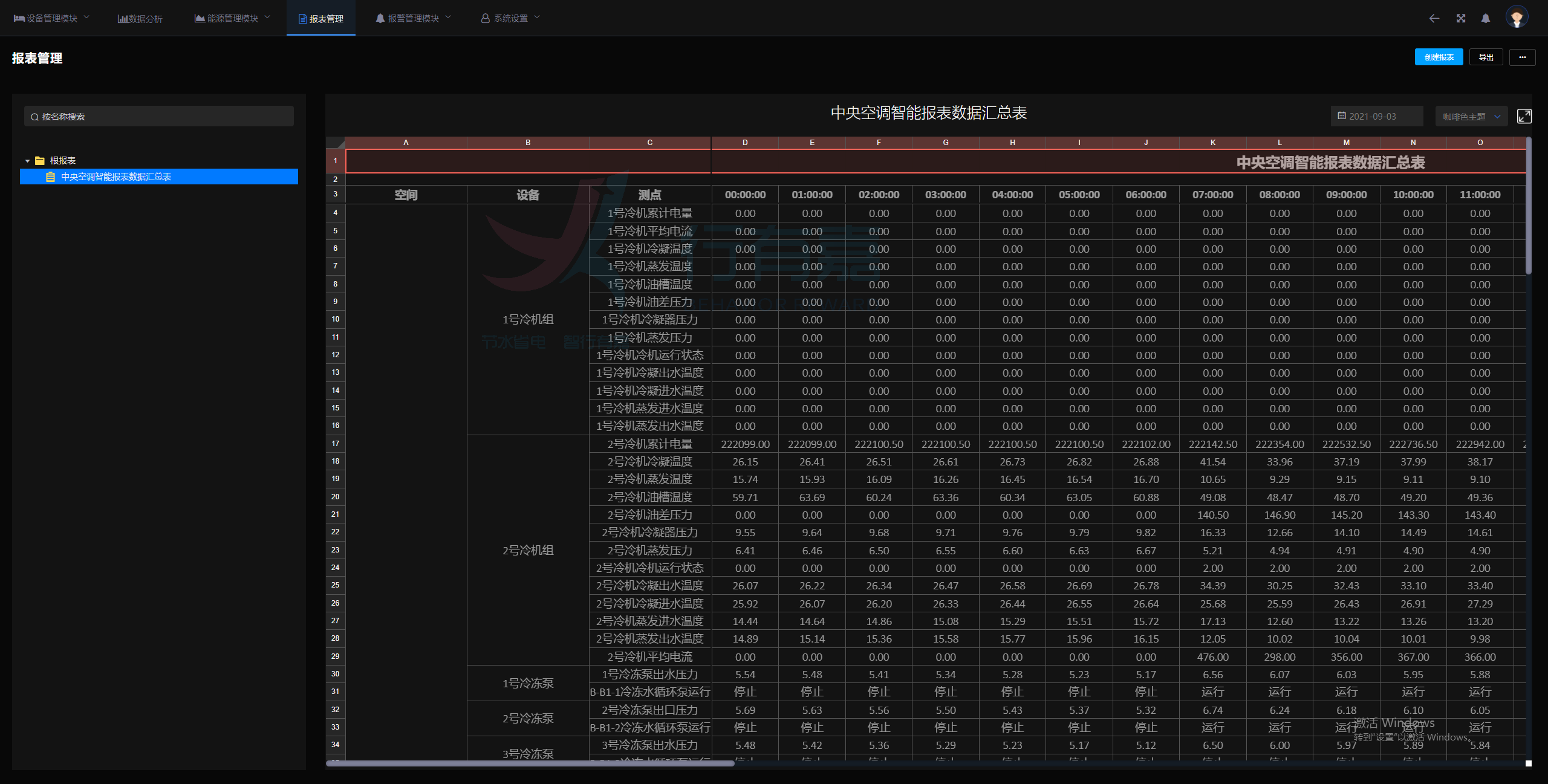Screen dimensions: 1548x784
Task: Click the 测点 header cell
Action: (x=650, y=195)
